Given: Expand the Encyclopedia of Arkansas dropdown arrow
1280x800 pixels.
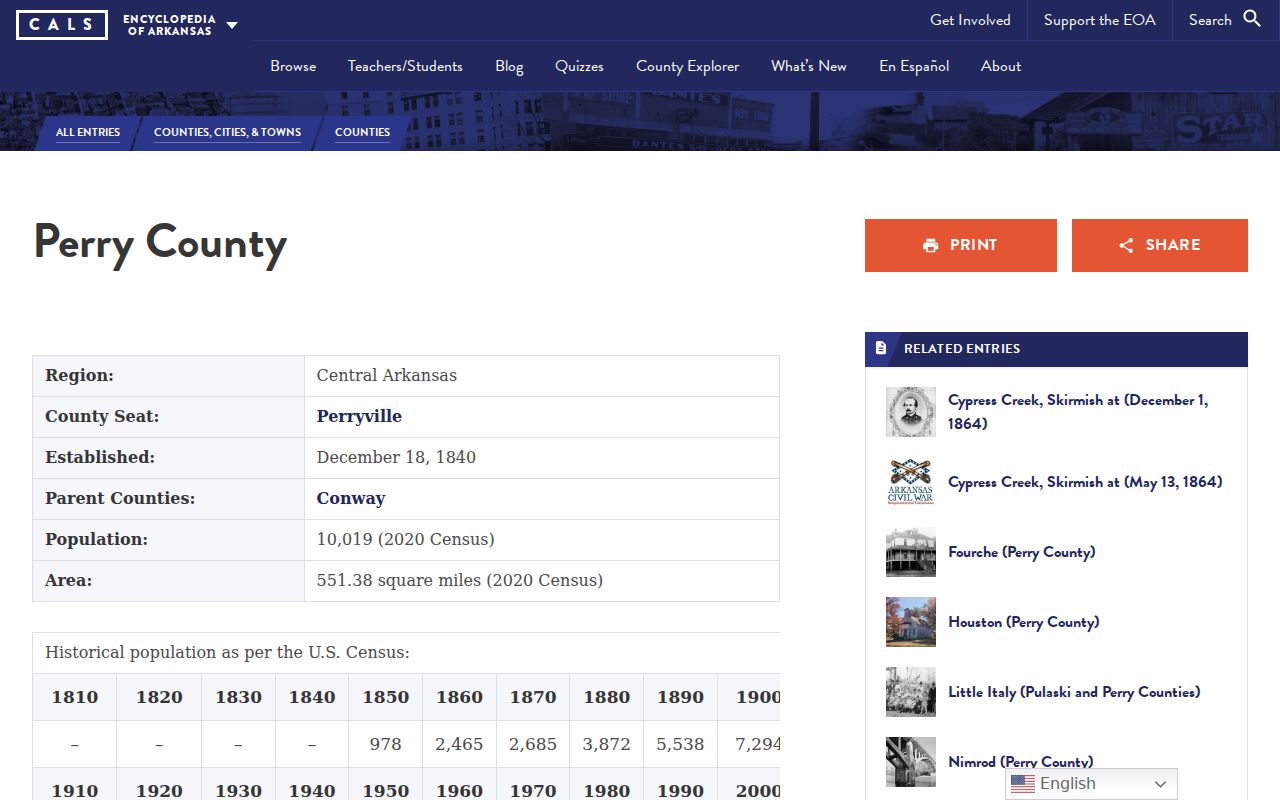Looking at the screenshot, I should [x=232, y=25].
